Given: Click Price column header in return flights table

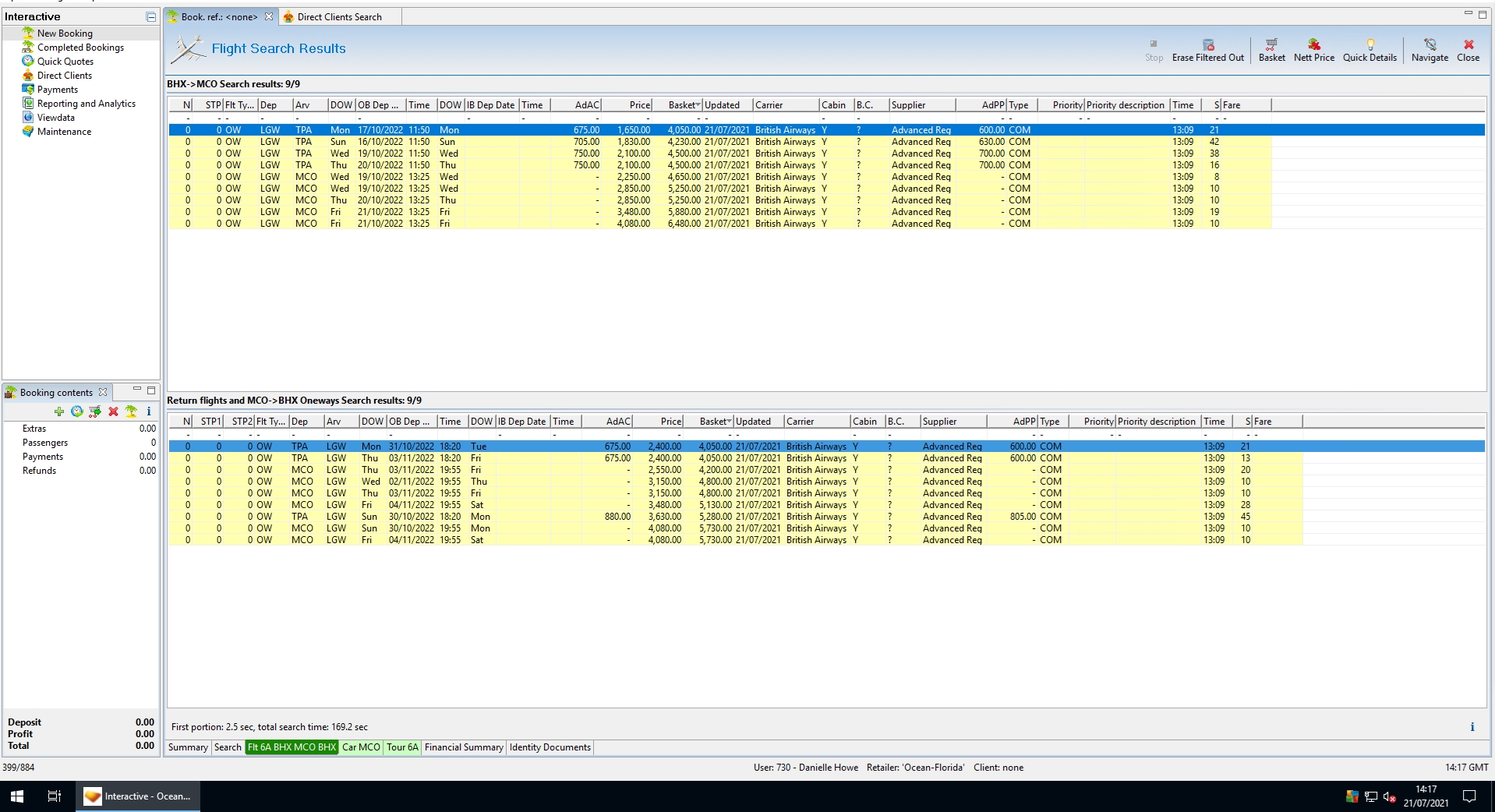Looking at the screenshot, I should click(659, 422).
